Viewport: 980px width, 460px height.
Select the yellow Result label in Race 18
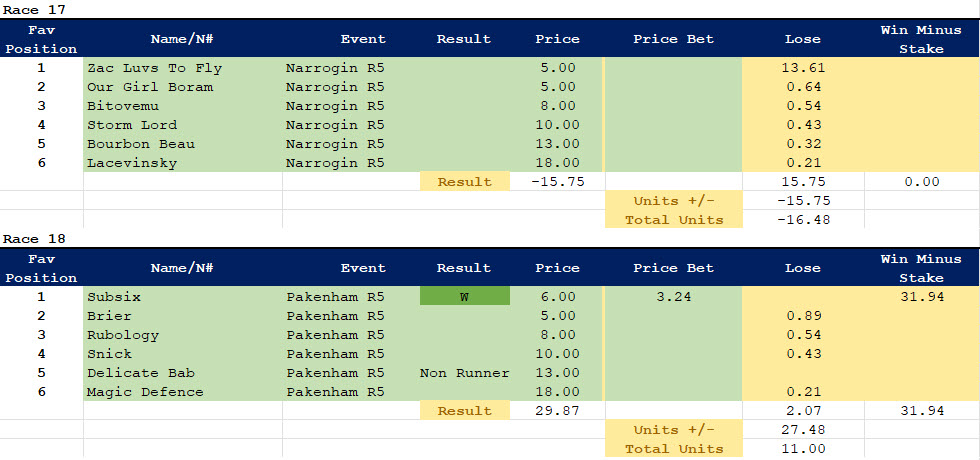click(x=463, y=411)
